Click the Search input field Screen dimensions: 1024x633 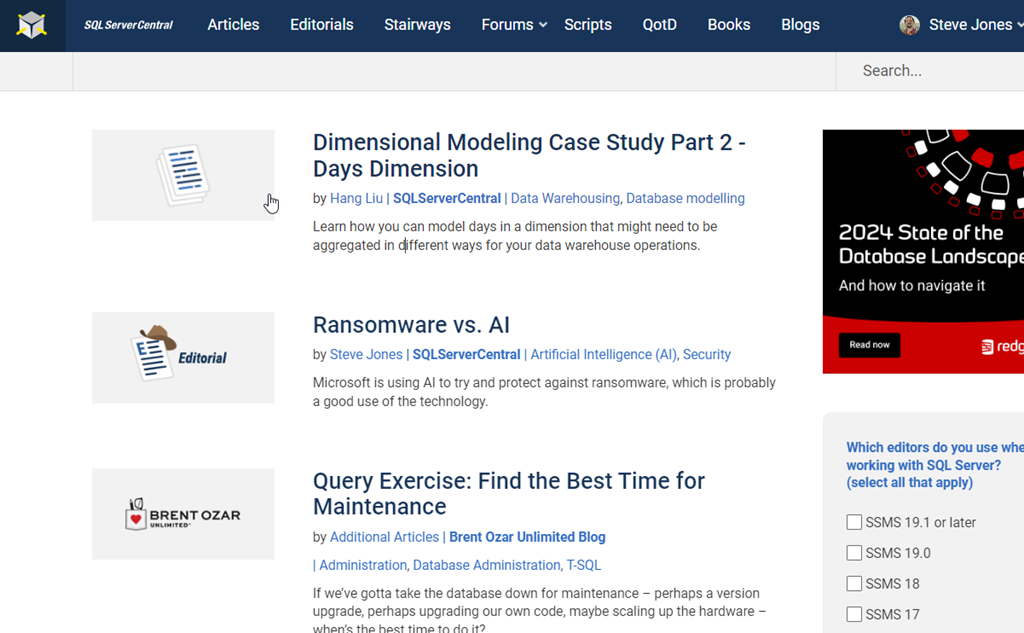930,71
